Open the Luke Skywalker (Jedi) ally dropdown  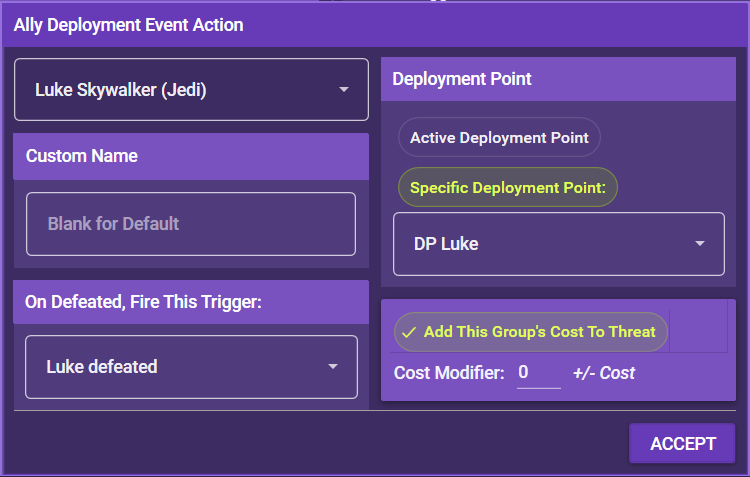tap(191, 89)
